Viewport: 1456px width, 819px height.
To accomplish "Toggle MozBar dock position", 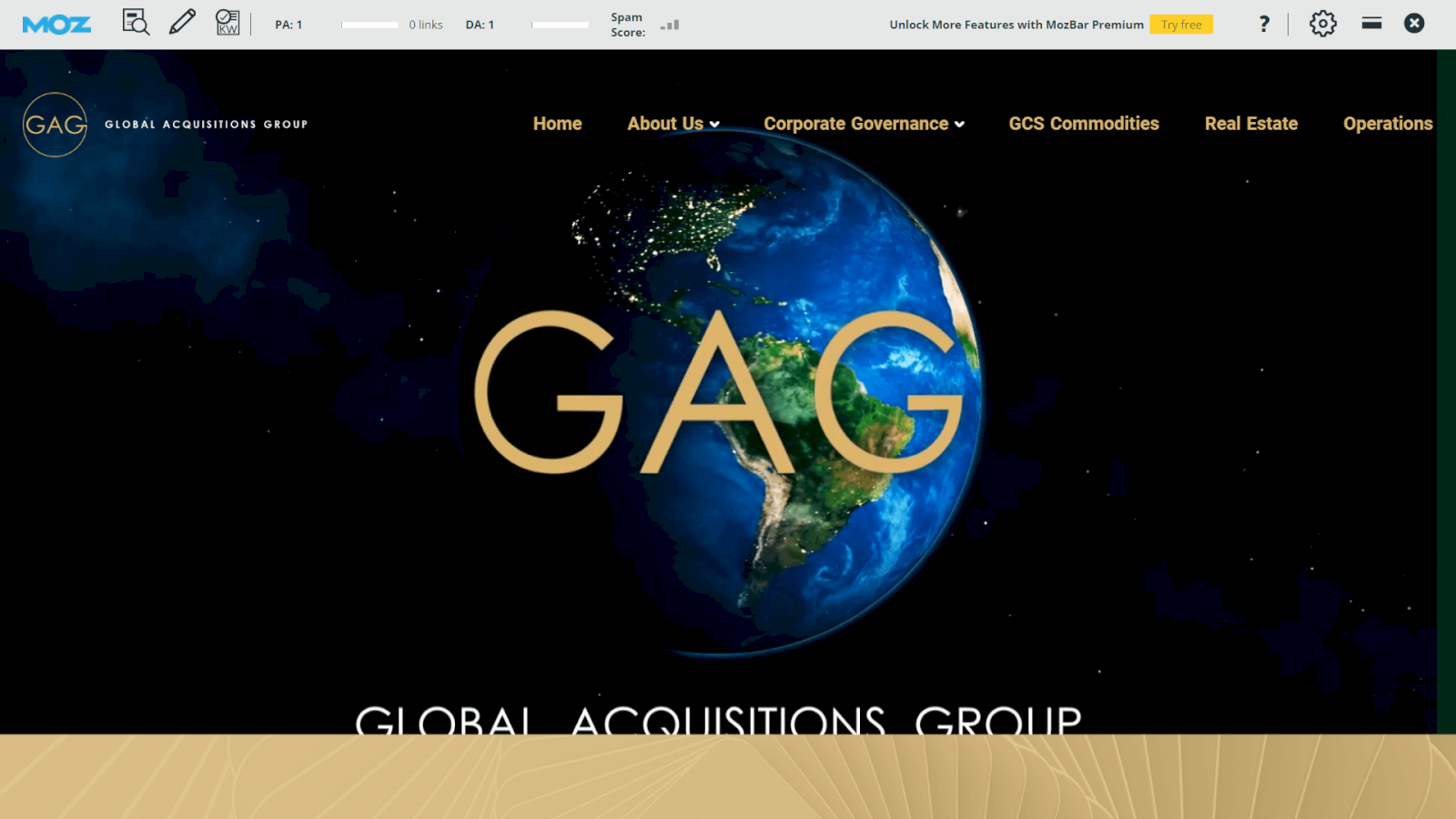I will click(x=1371, y=24).
